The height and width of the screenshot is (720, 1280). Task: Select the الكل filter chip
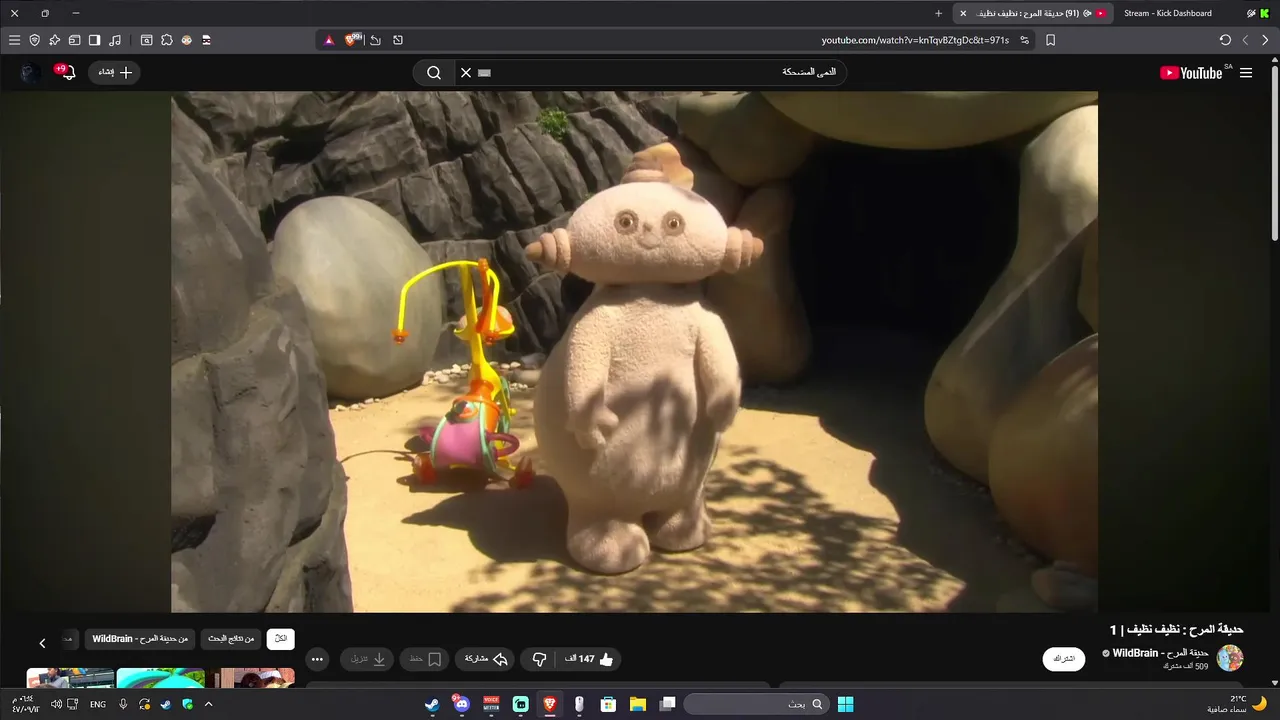coord(281,638)
